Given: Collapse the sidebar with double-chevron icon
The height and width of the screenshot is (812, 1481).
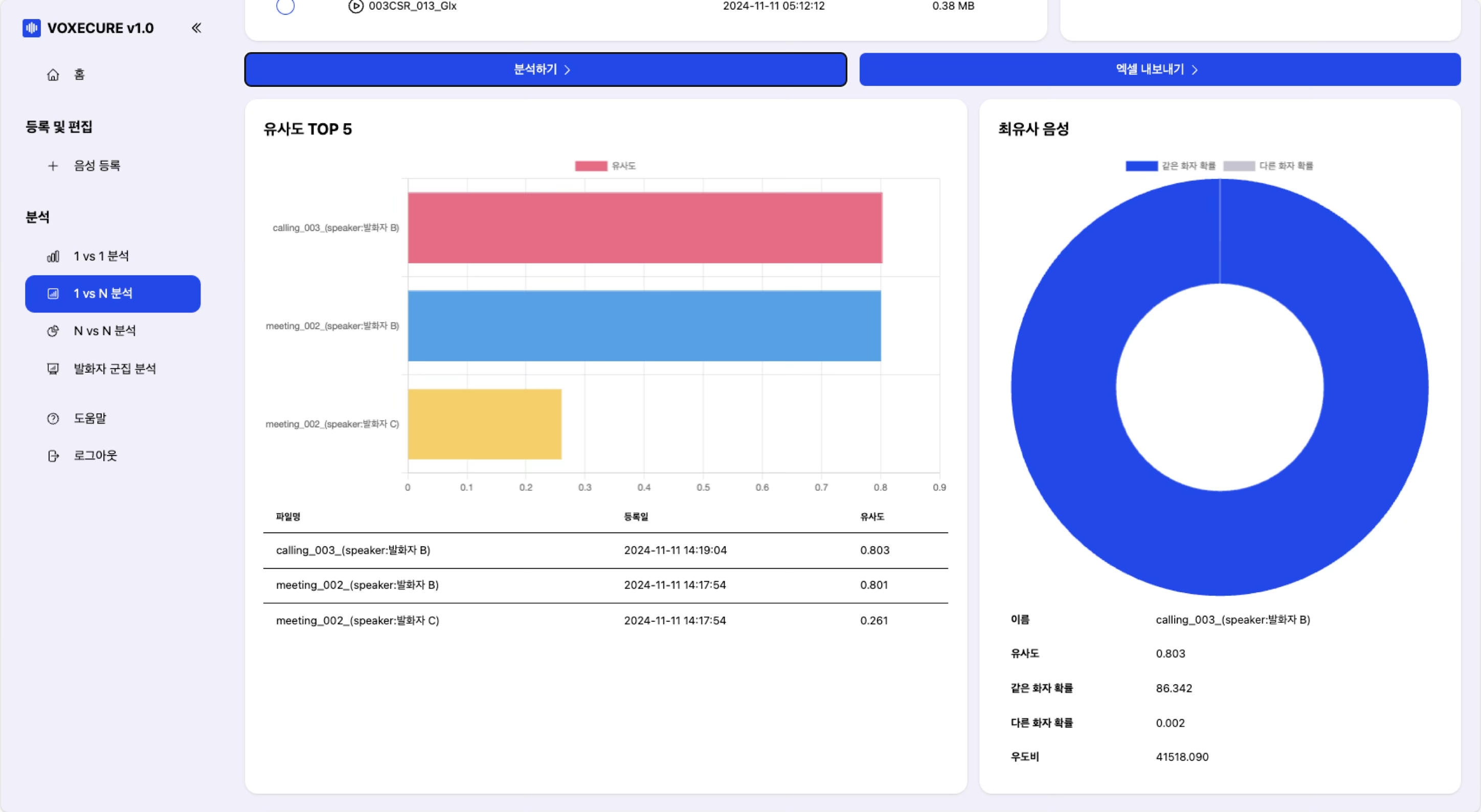Looking at the screenshot, I should (196, 28).
